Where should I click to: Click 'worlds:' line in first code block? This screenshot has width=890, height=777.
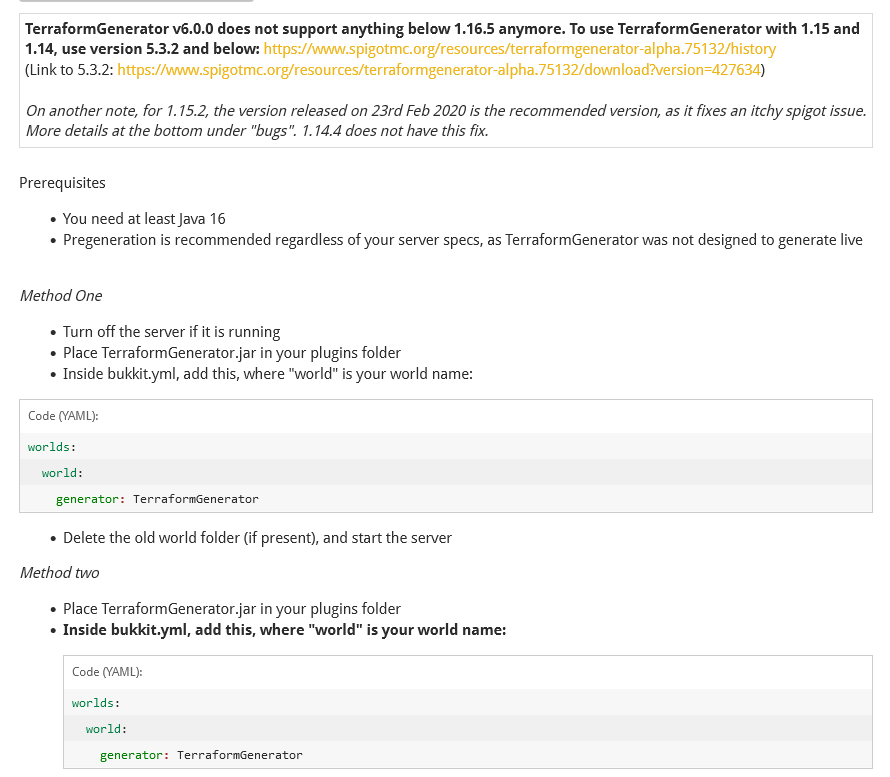[x=52, y=447]
